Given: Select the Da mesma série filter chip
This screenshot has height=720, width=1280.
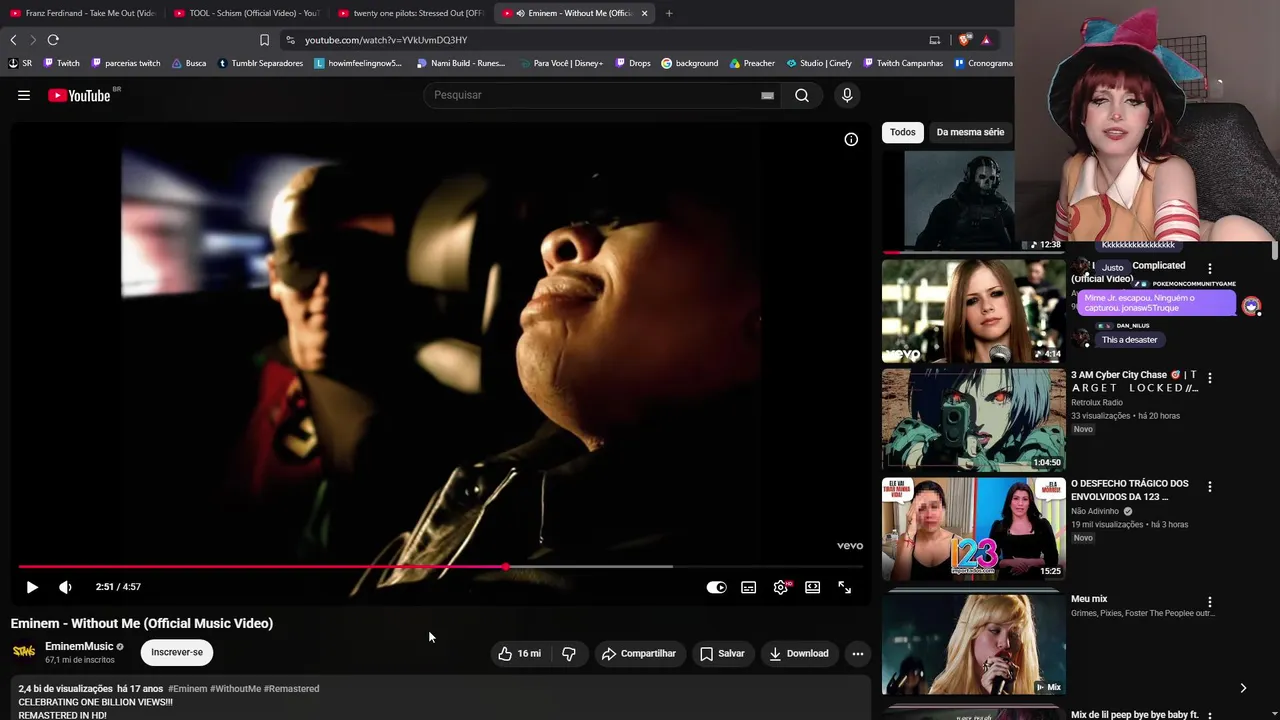Looking at the screenshot, I should click(x=970, y=132).
